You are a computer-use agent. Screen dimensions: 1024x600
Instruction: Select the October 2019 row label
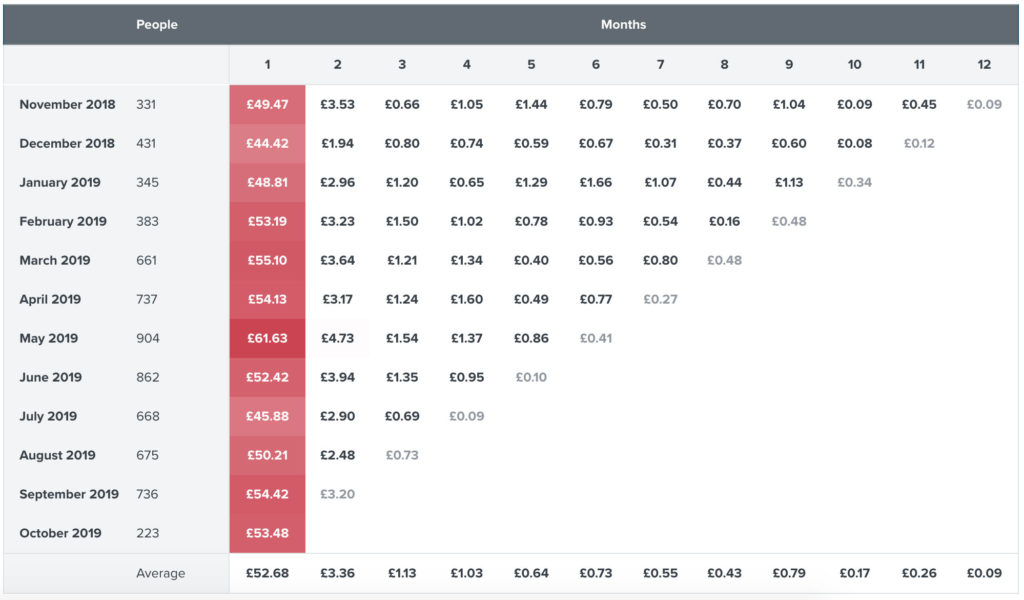[x=60, y=533]
